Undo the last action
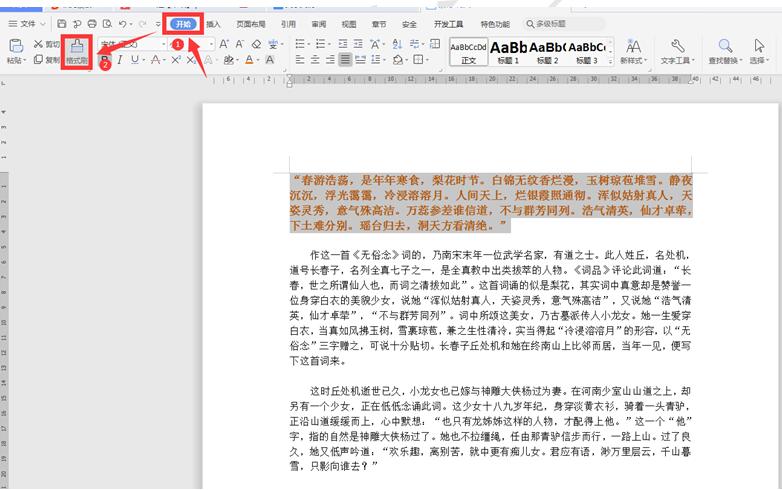Screen dimensions: 782x490 [x=122, y=23]
